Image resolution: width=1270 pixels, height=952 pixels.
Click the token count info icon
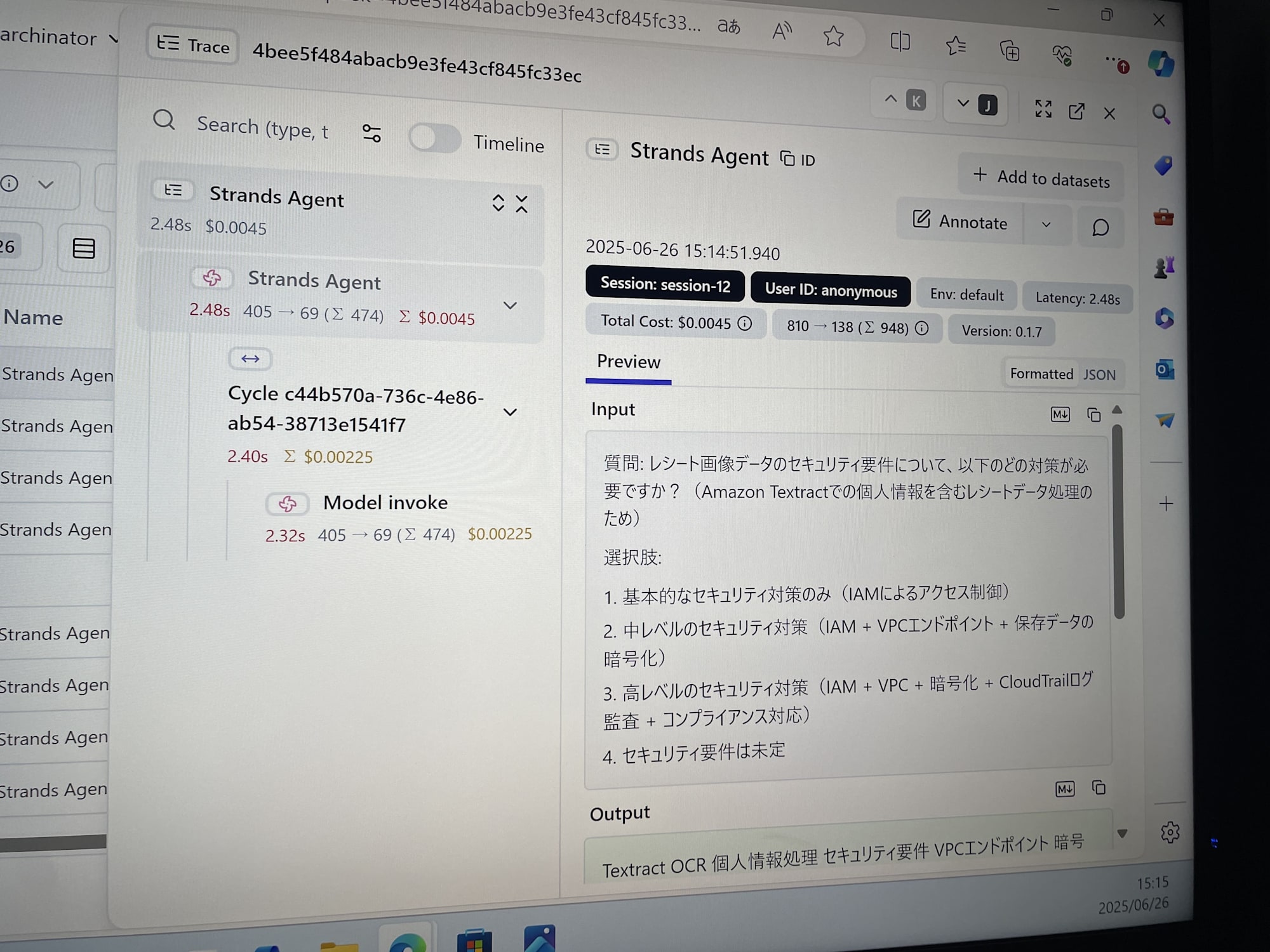click(922, 328)
